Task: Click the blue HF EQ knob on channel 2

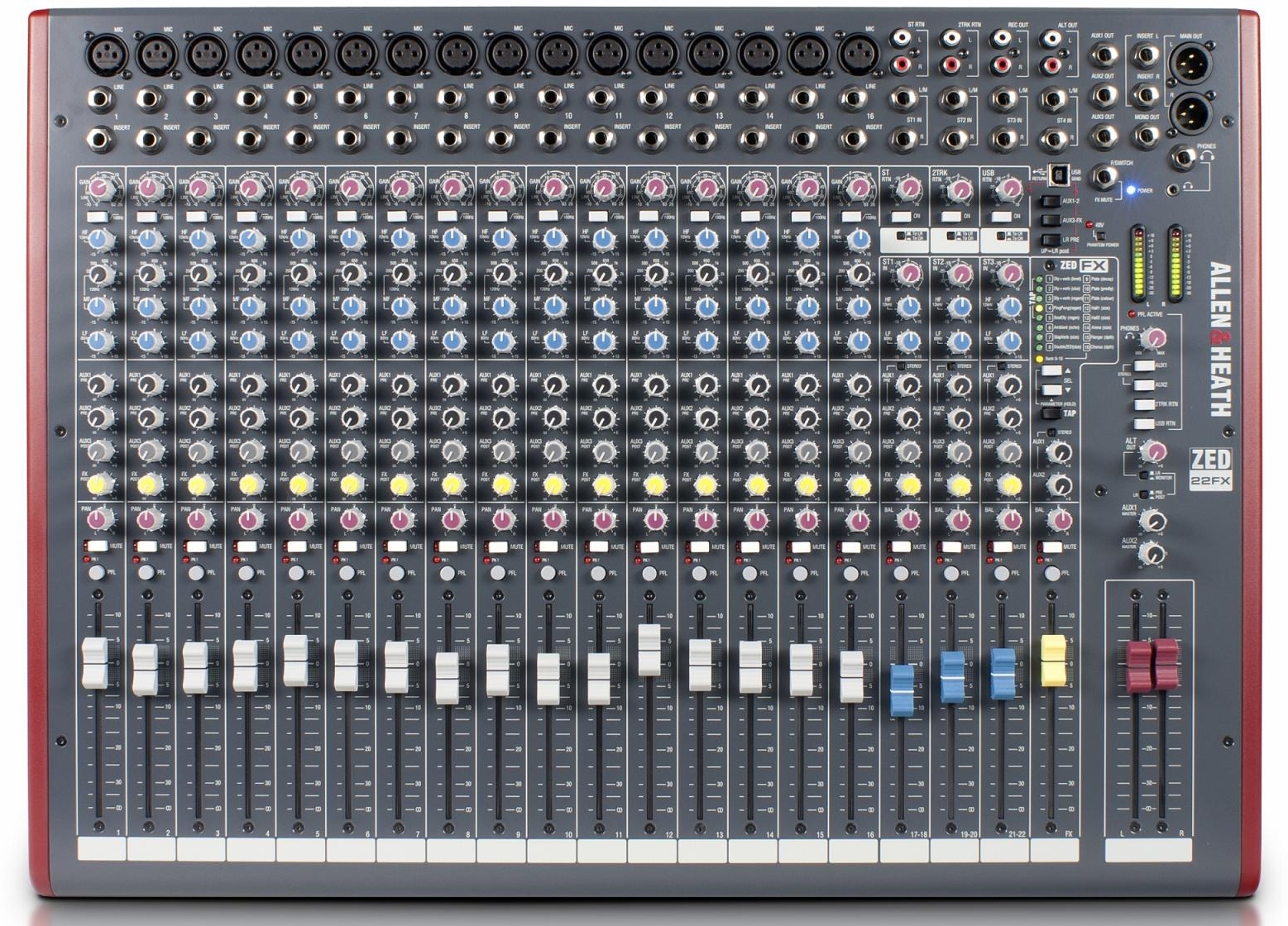Action: pos(151,240)
